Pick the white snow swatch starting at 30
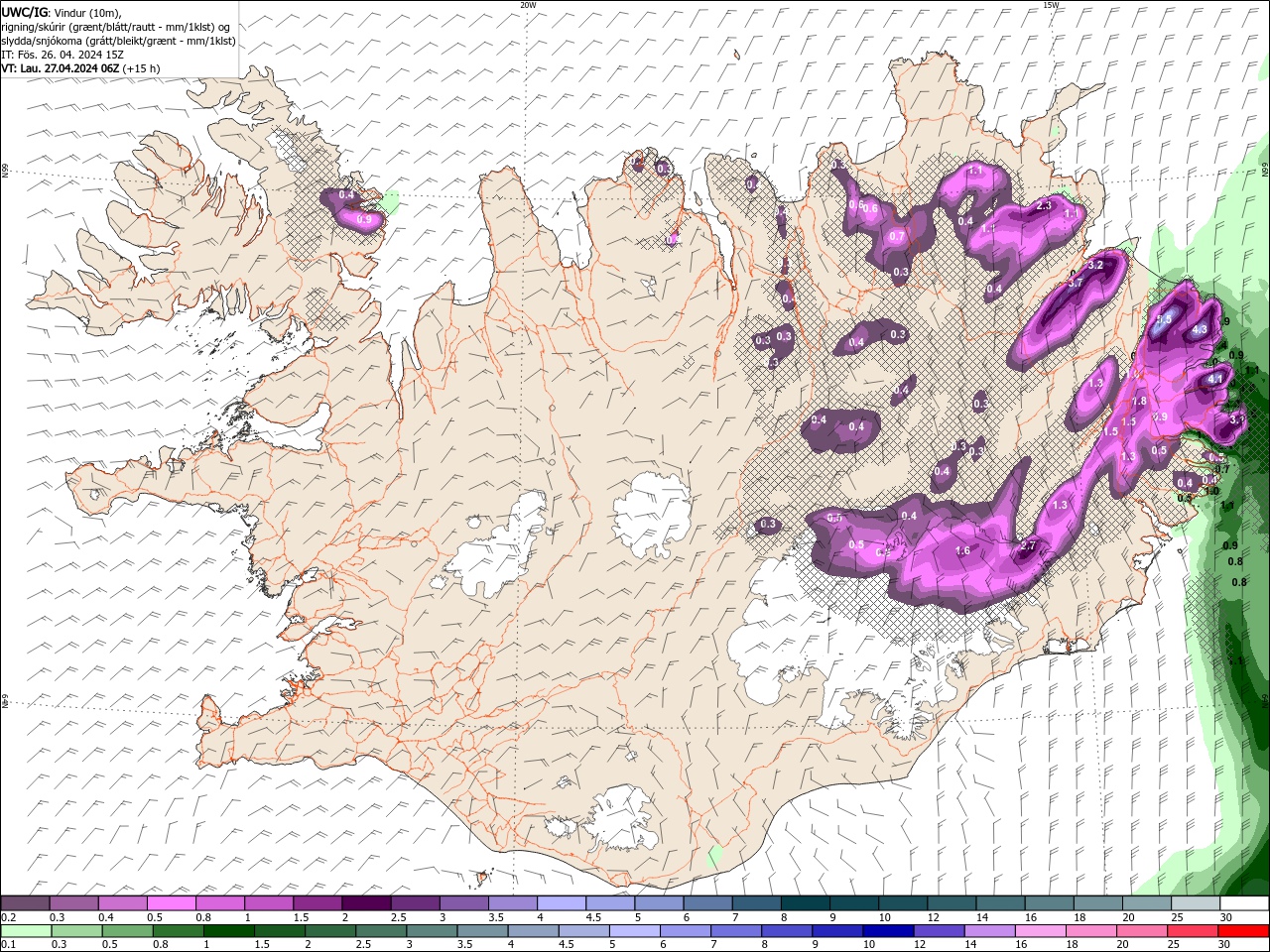Image resolution: width=1270 pixels, height=952 pixels. point(1244,903)
